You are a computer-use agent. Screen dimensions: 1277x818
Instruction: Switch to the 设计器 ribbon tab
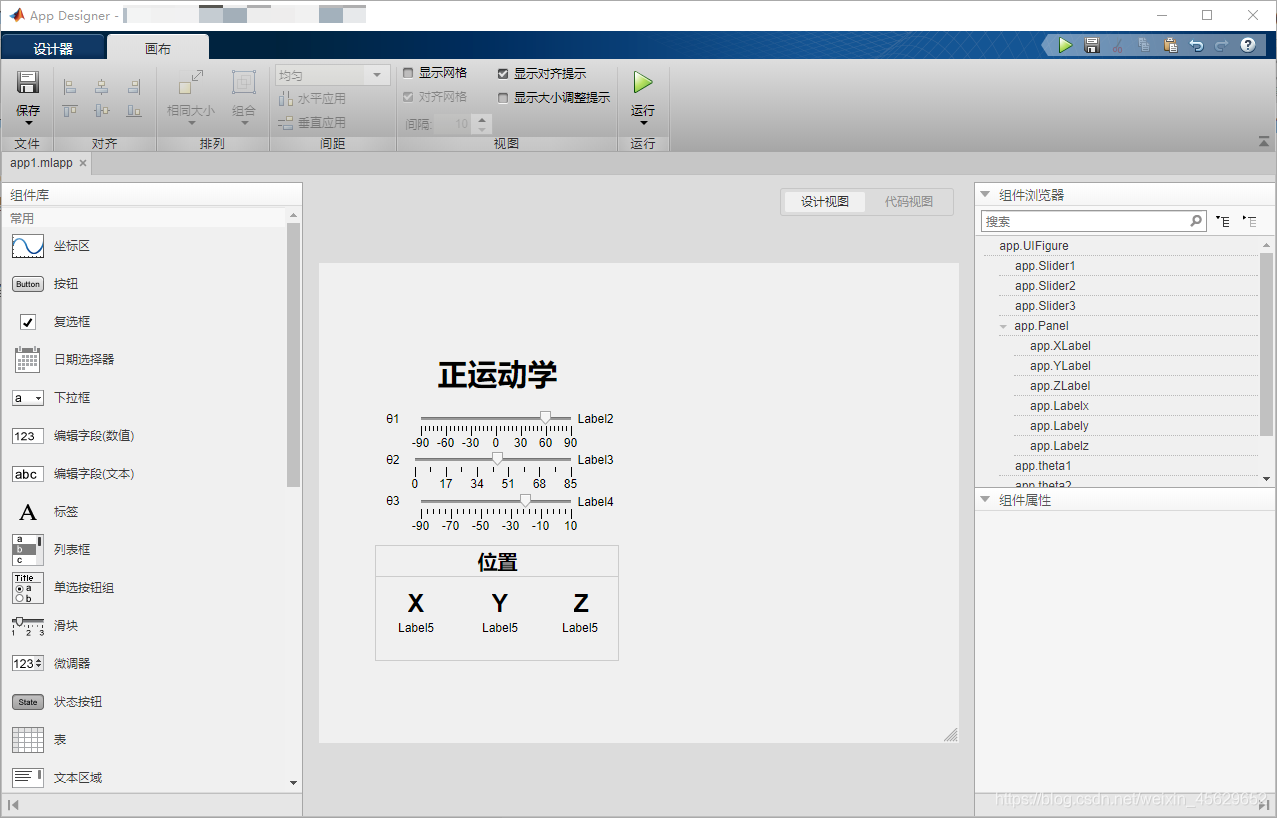coord(51,46)
